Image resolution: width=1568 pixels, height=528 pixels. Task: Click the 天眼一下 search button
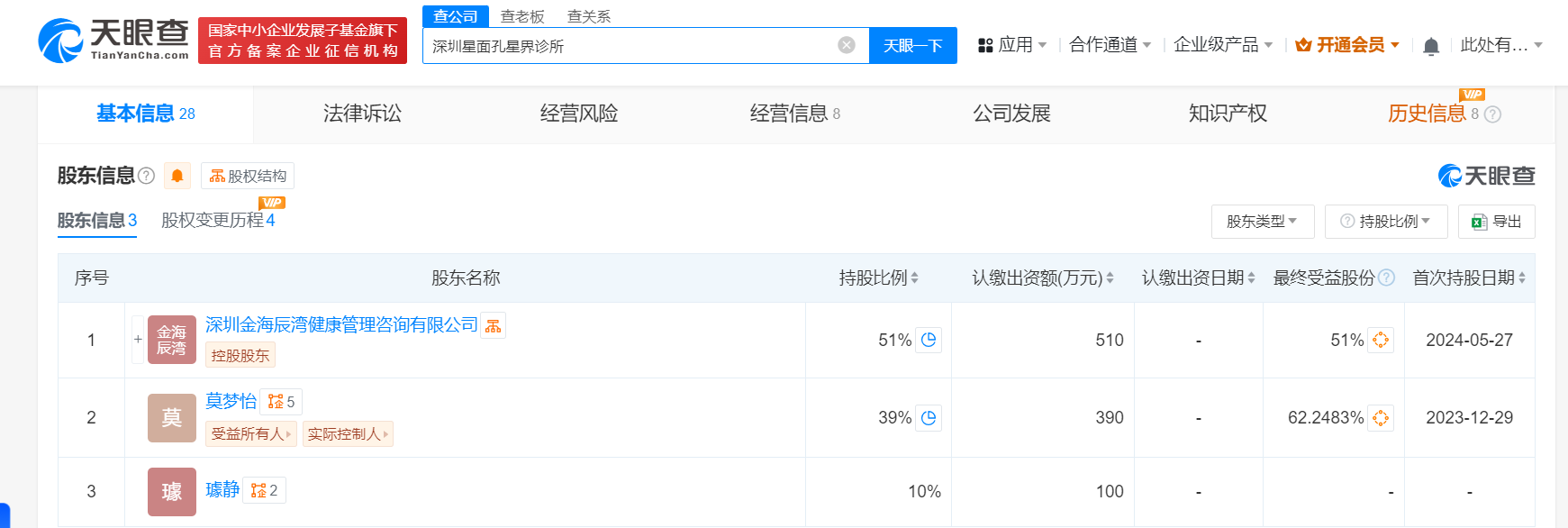[x=912, y=46]
